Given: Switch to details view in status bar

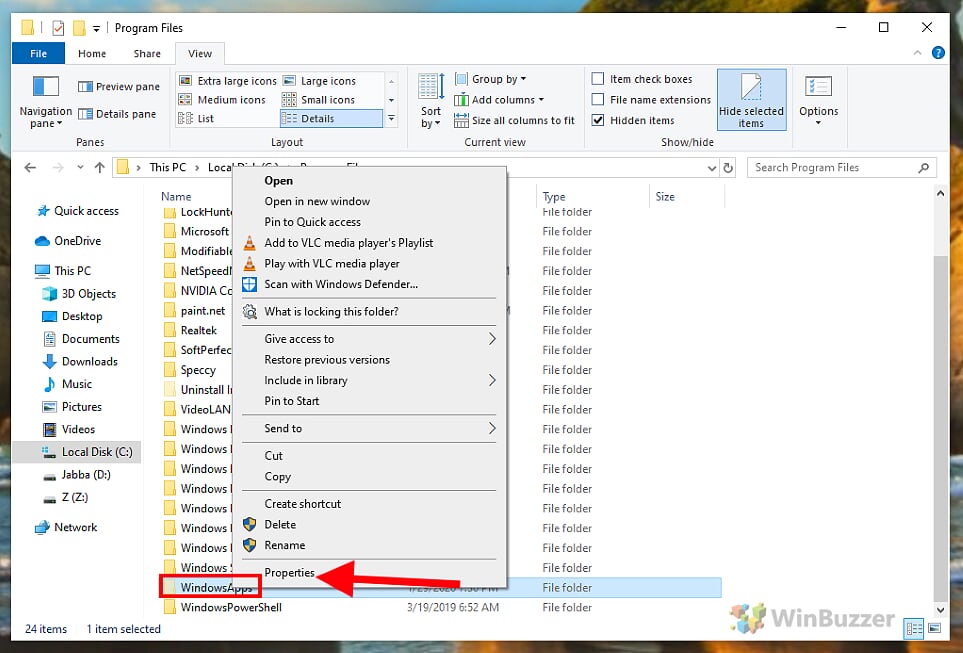Looking at the screenshot, I should coord(914,628).
